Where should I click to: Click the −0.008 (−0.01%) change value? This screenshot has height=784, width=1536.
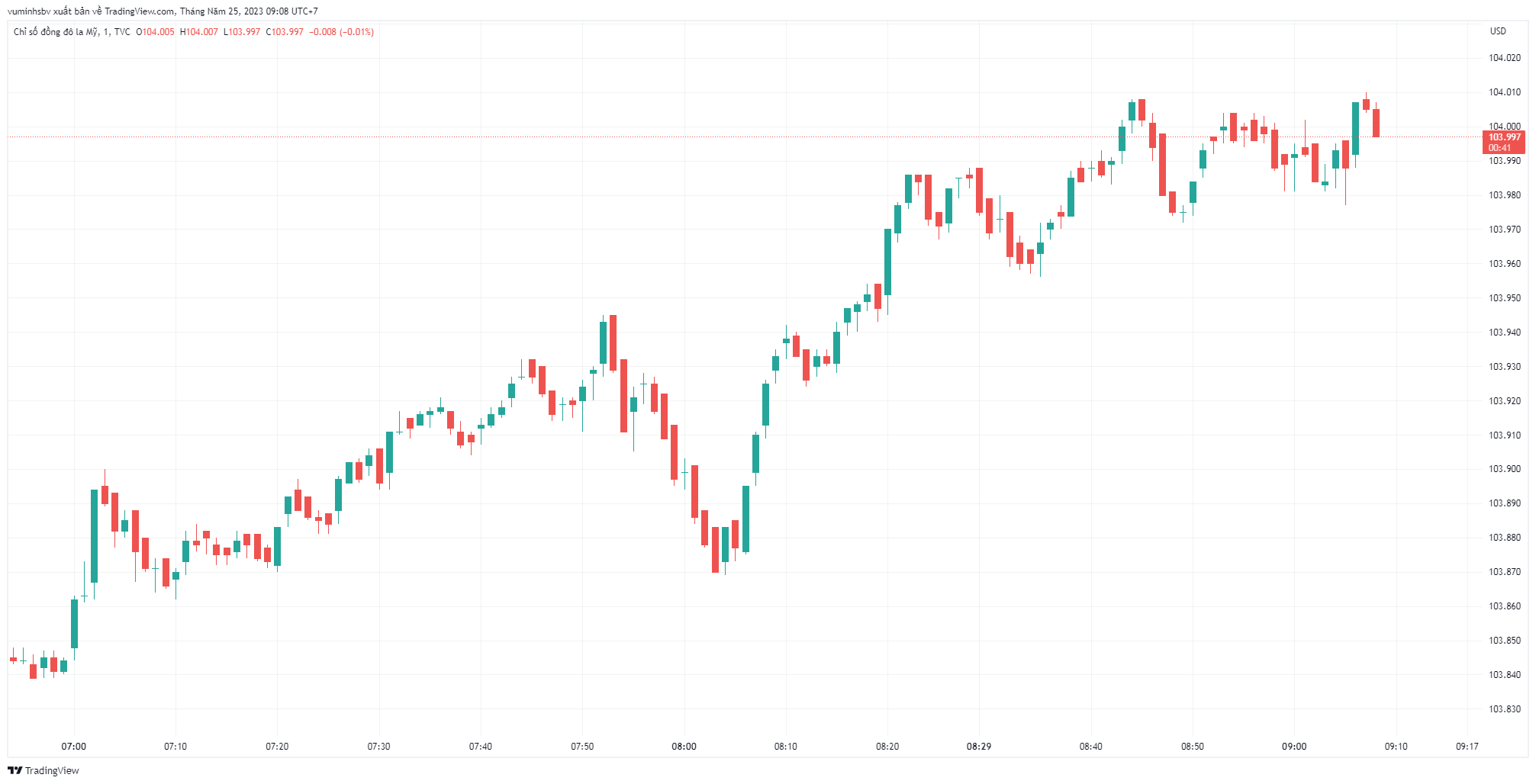tap(341, 32)
